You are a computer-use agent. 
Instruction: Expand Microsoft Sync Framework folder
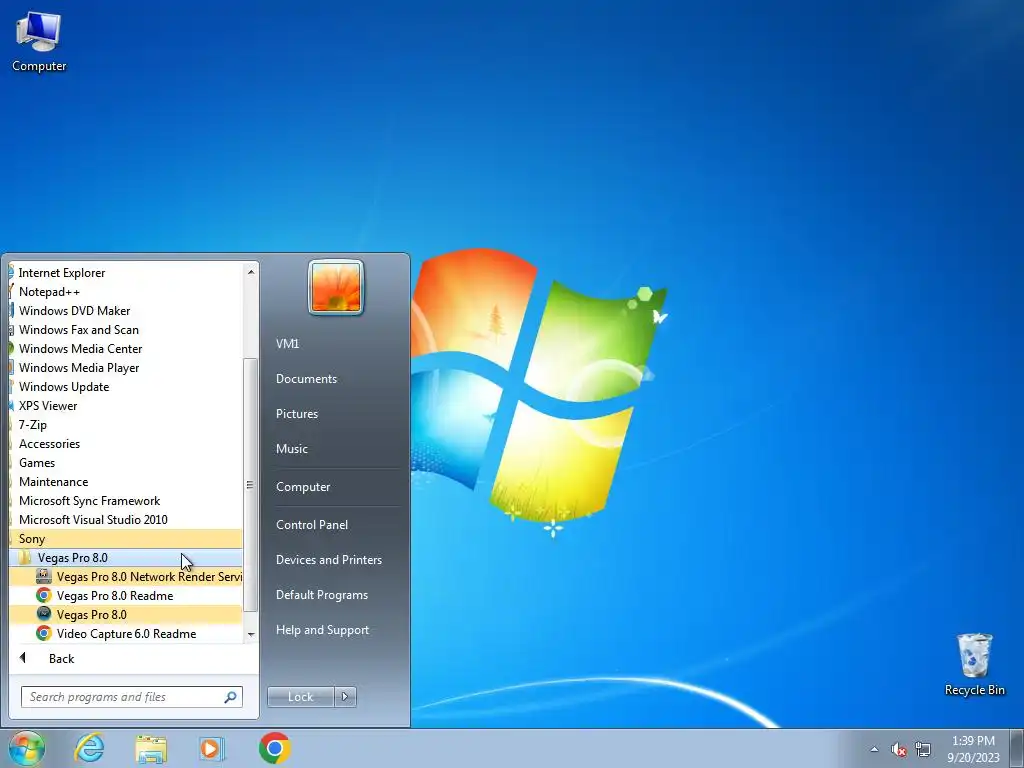(x=125, y=501)
